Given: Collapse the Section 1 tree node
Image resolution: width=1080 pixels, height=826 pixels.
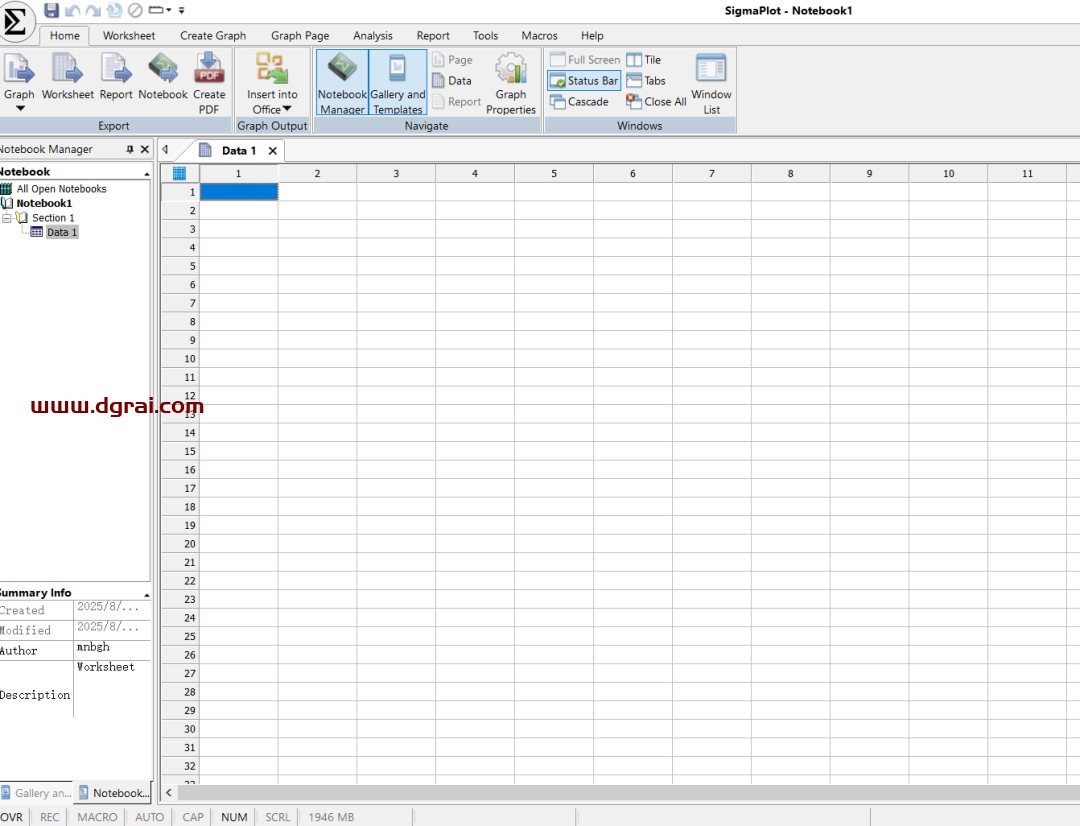Looking at the screenshot, I should [x=7, y=218].
